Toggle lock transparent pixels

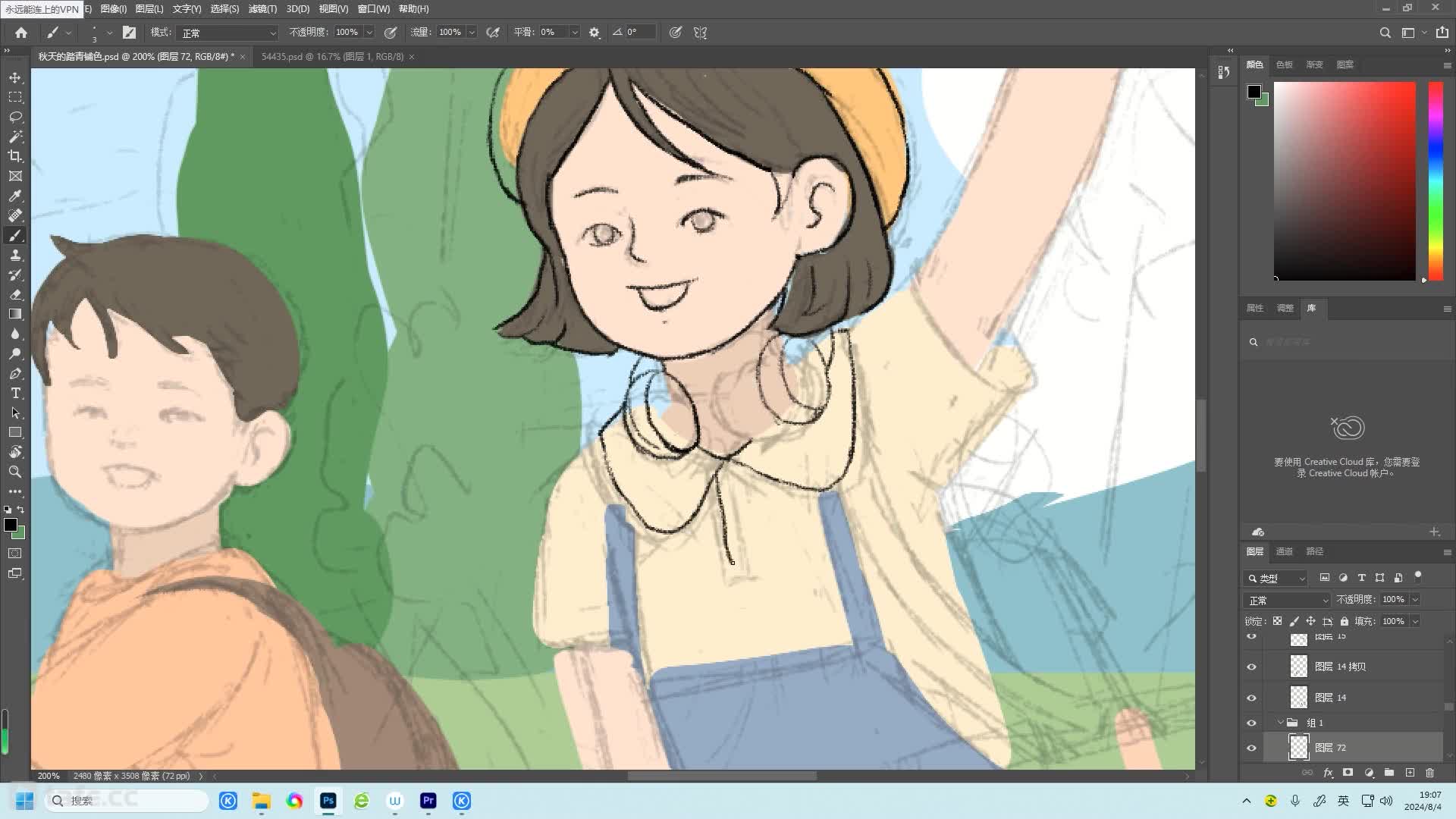(1277, 621)
